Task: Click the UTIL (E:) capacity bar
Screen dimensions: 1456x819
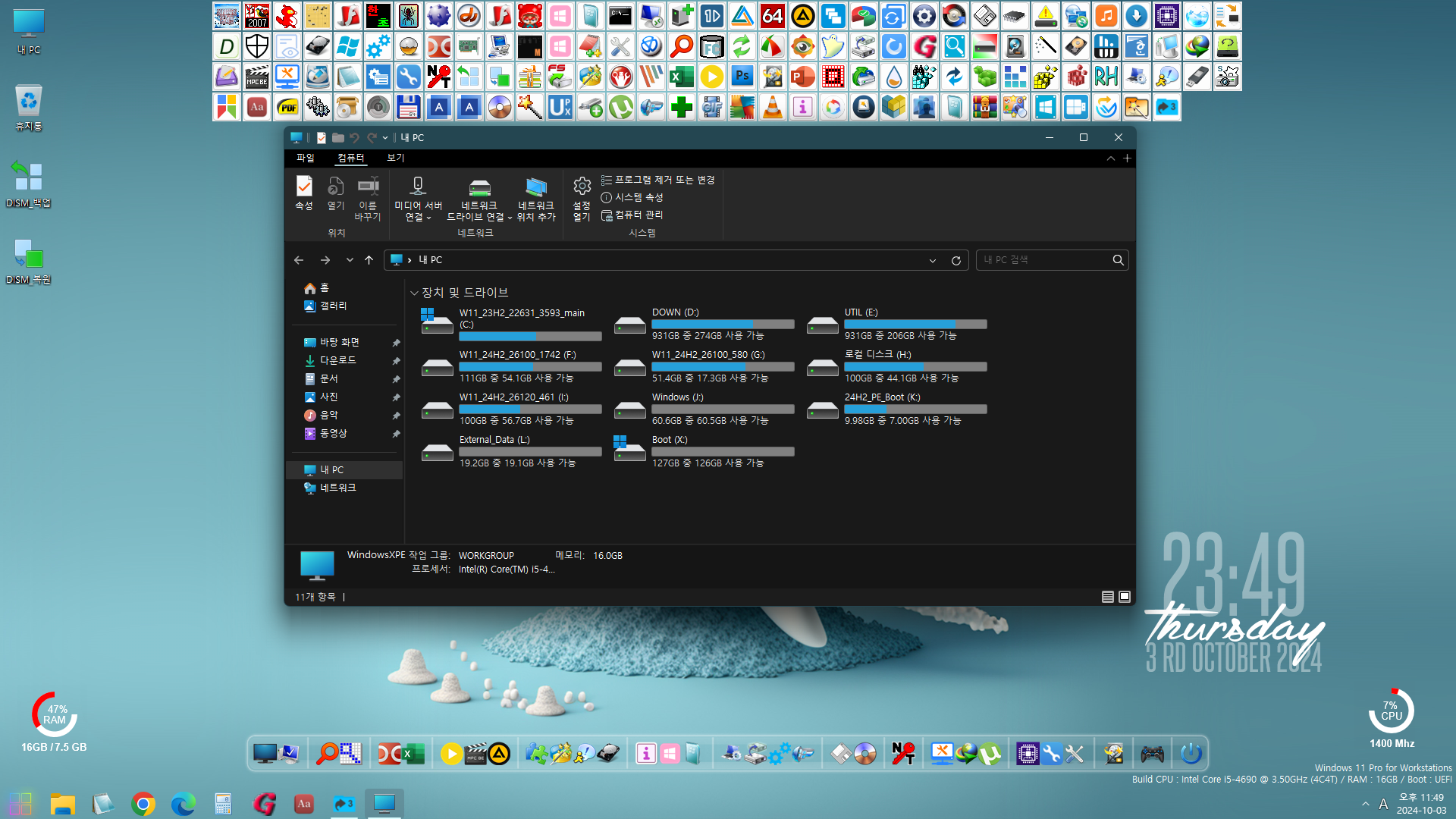Action: click(915, 325)
